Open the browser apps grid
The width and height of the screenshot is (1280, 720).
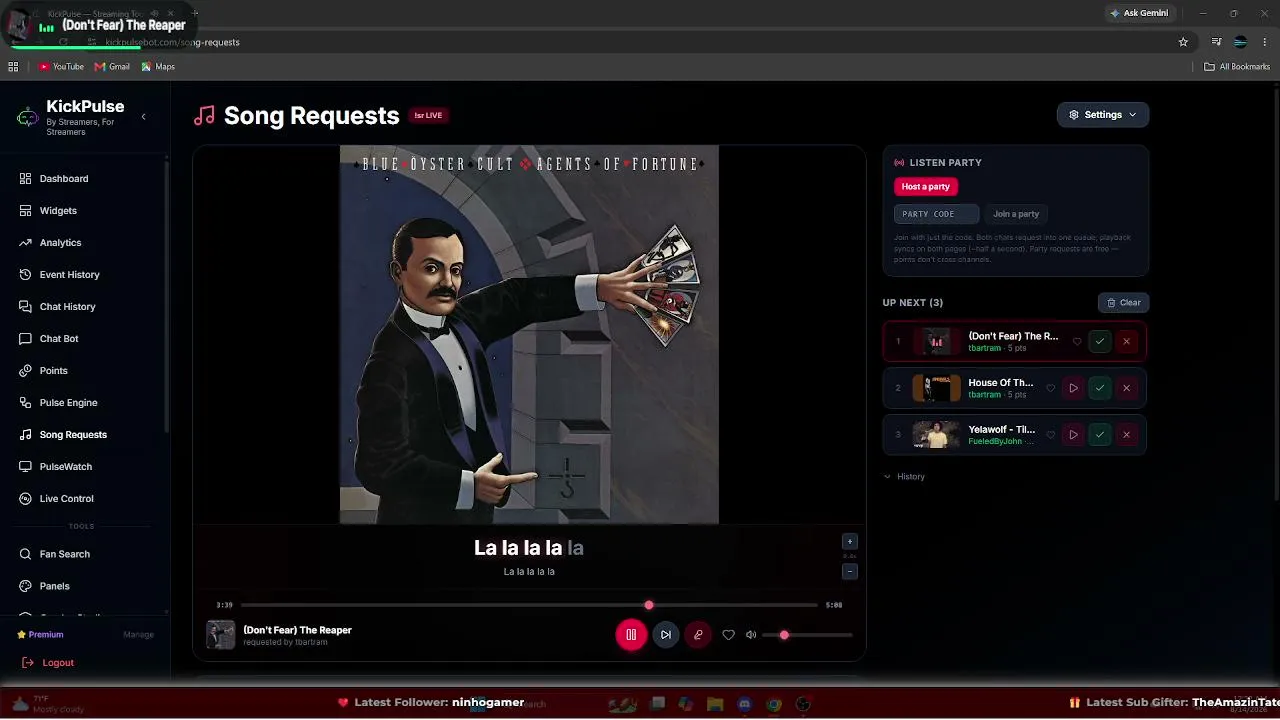pyautogui.click(x=13, y=67)
